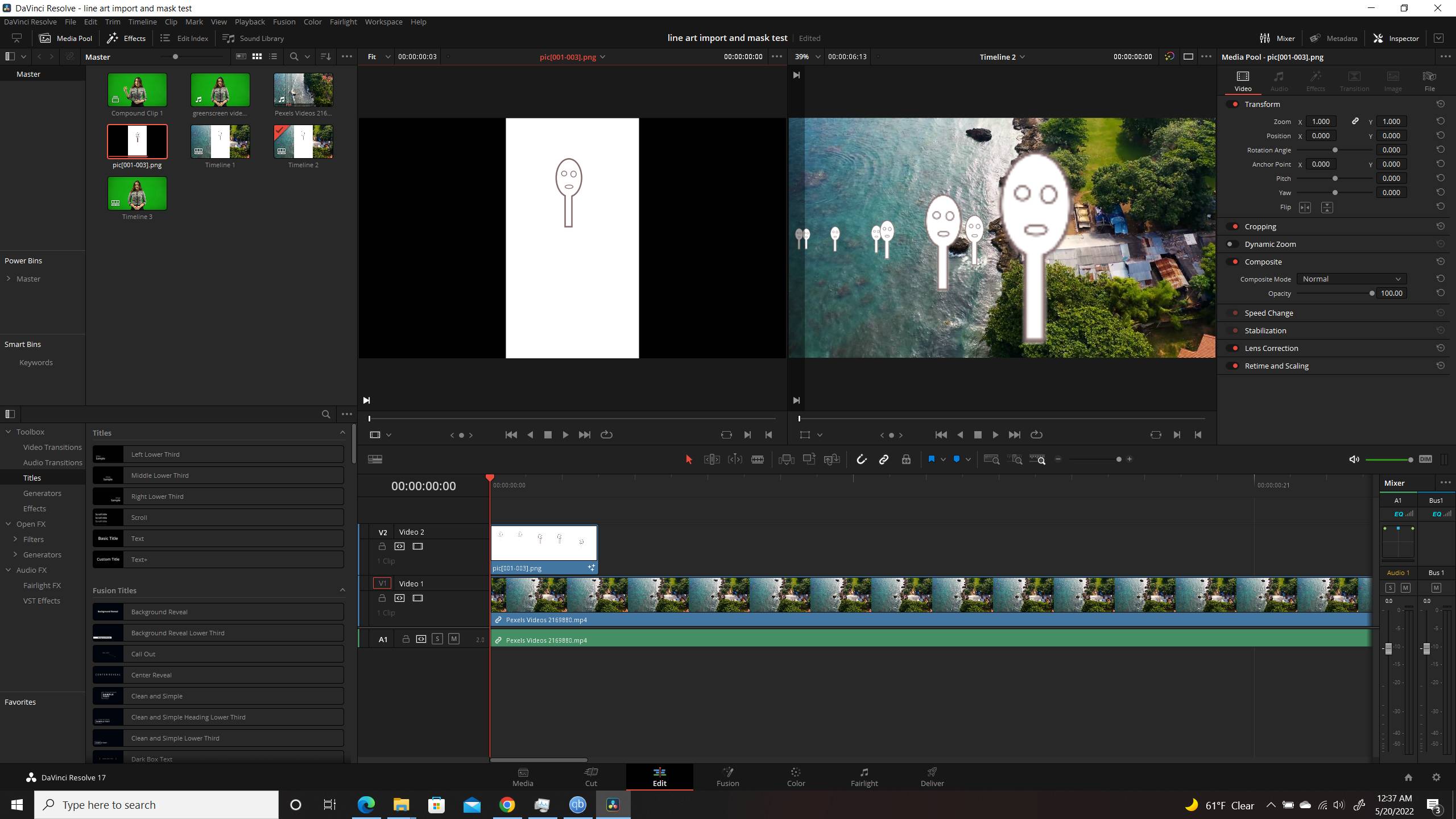1456x819 pixels.
Task: Click the Insert Clip icon
Action: [787, 460]
